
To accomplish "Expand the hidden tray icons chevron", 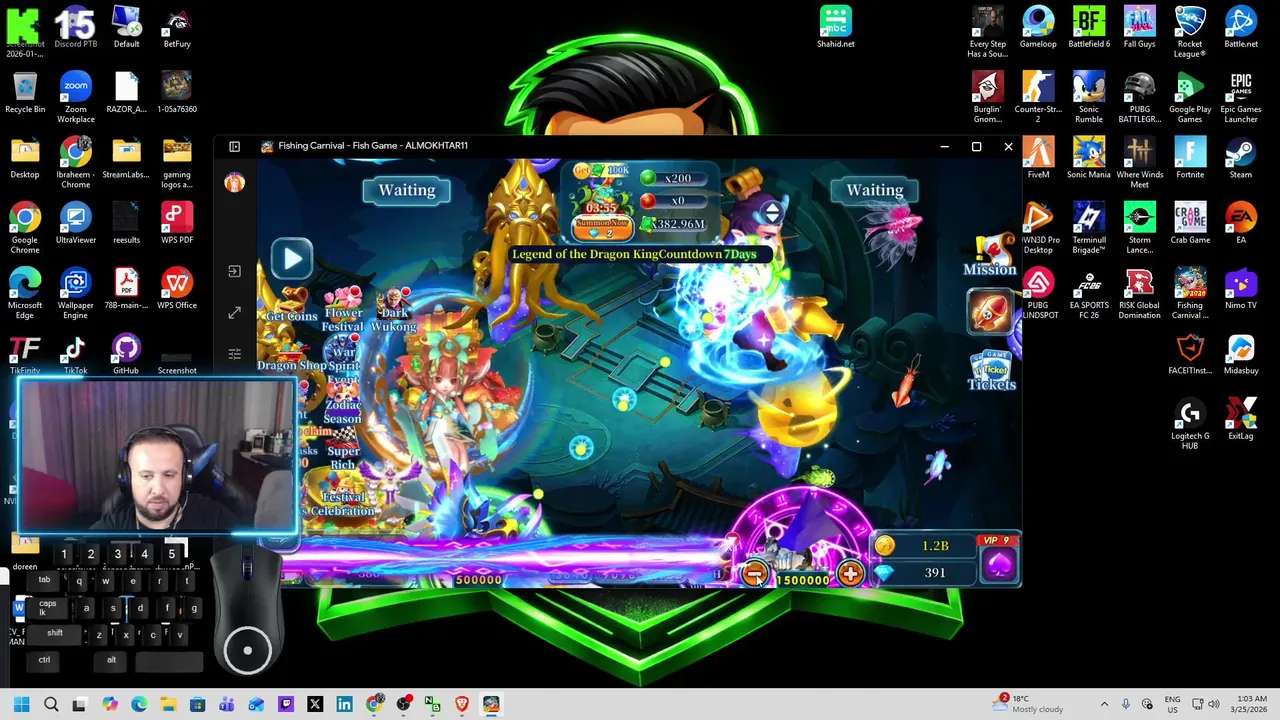I will click(x=1104, y=704).
